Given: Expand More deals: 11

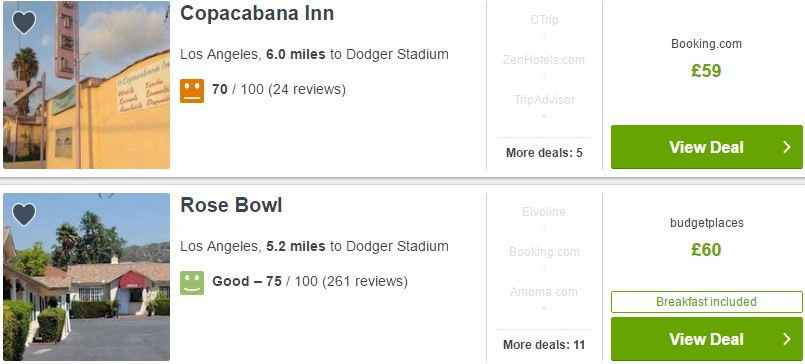Looking at the screenshot, I should 544,344.
